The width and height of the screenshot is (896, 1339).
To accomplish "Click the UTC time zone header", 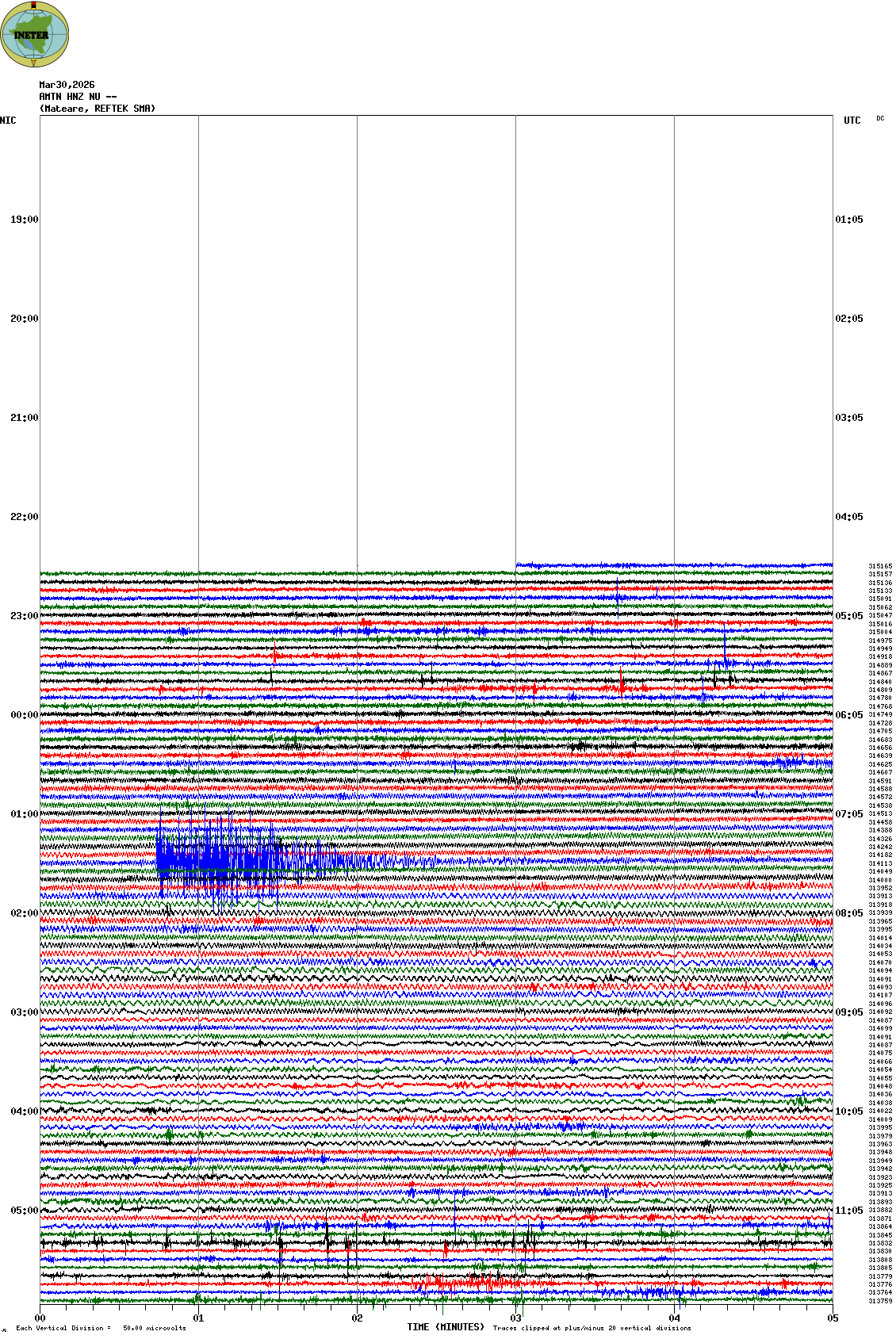I will click(x=852, y=121).
